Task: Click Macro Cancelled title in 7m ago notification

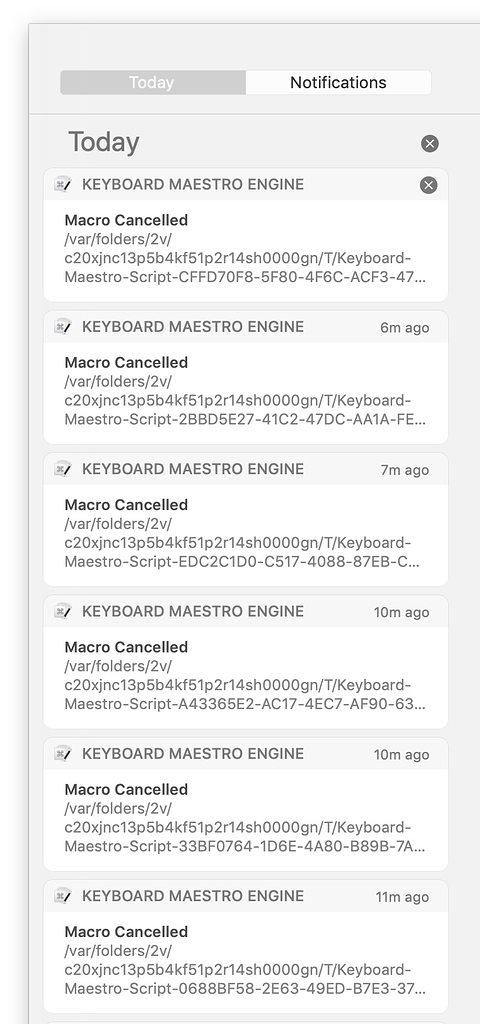Action: pyautogui.click(x=126, y=505)
